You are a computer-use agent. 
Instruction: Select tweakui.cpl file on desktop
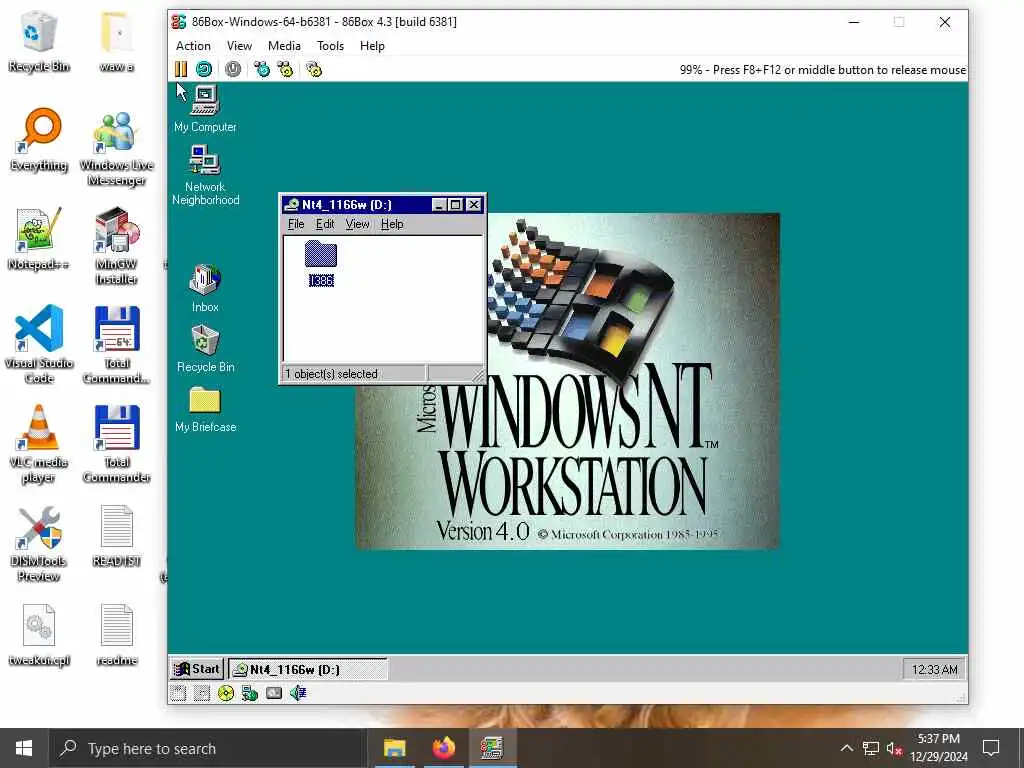tap(39, 635)
